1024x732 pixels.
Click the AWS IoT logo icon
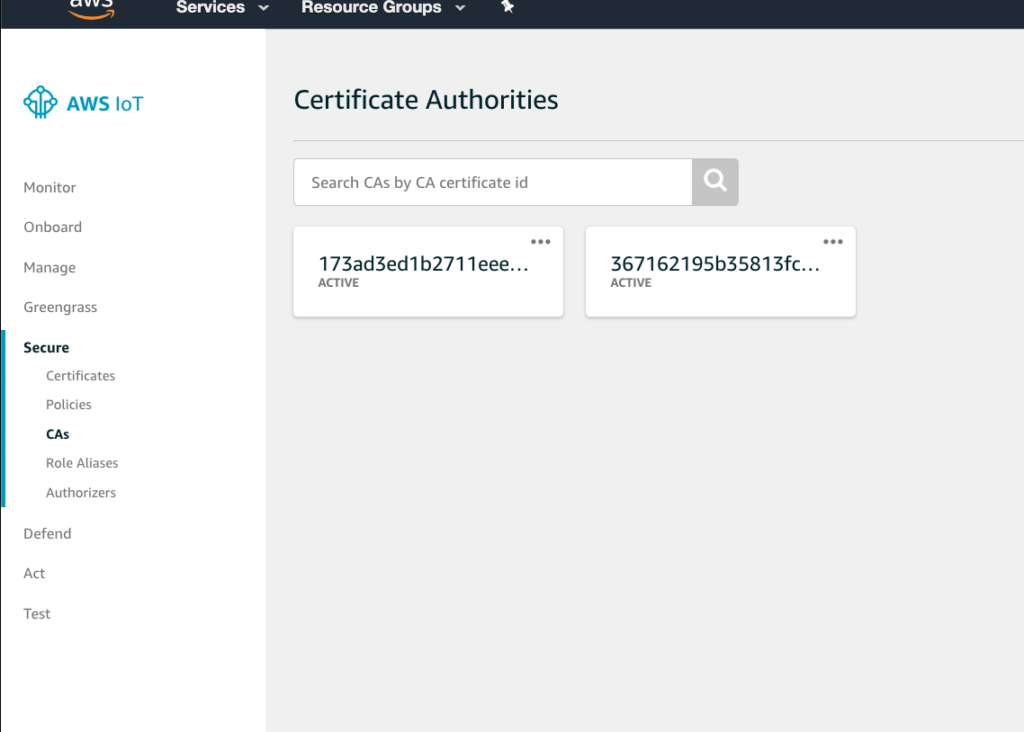pos(39,101)
